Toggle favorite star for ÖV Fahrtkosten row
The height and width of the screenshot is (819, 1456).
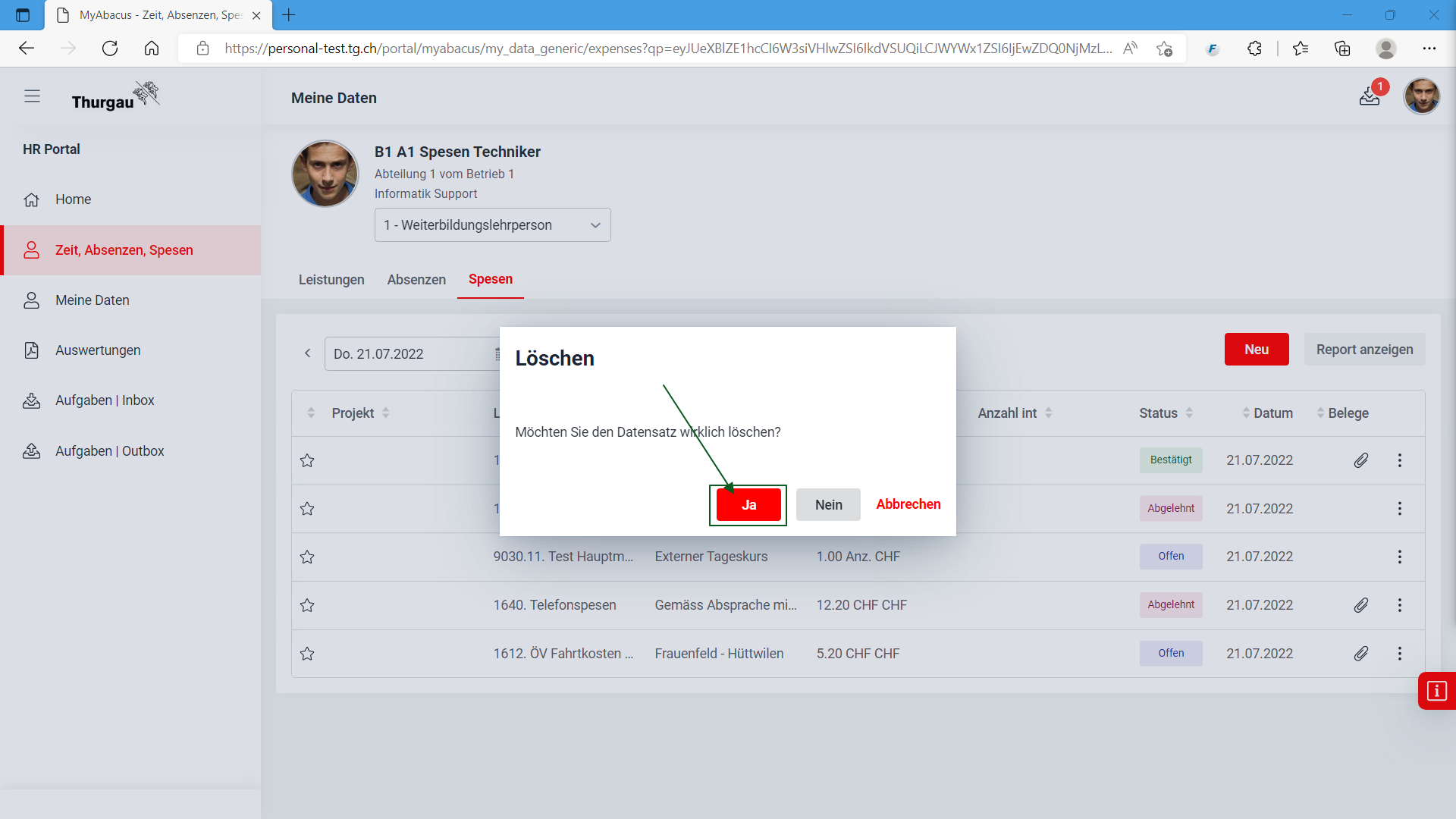tap(307, 654)
